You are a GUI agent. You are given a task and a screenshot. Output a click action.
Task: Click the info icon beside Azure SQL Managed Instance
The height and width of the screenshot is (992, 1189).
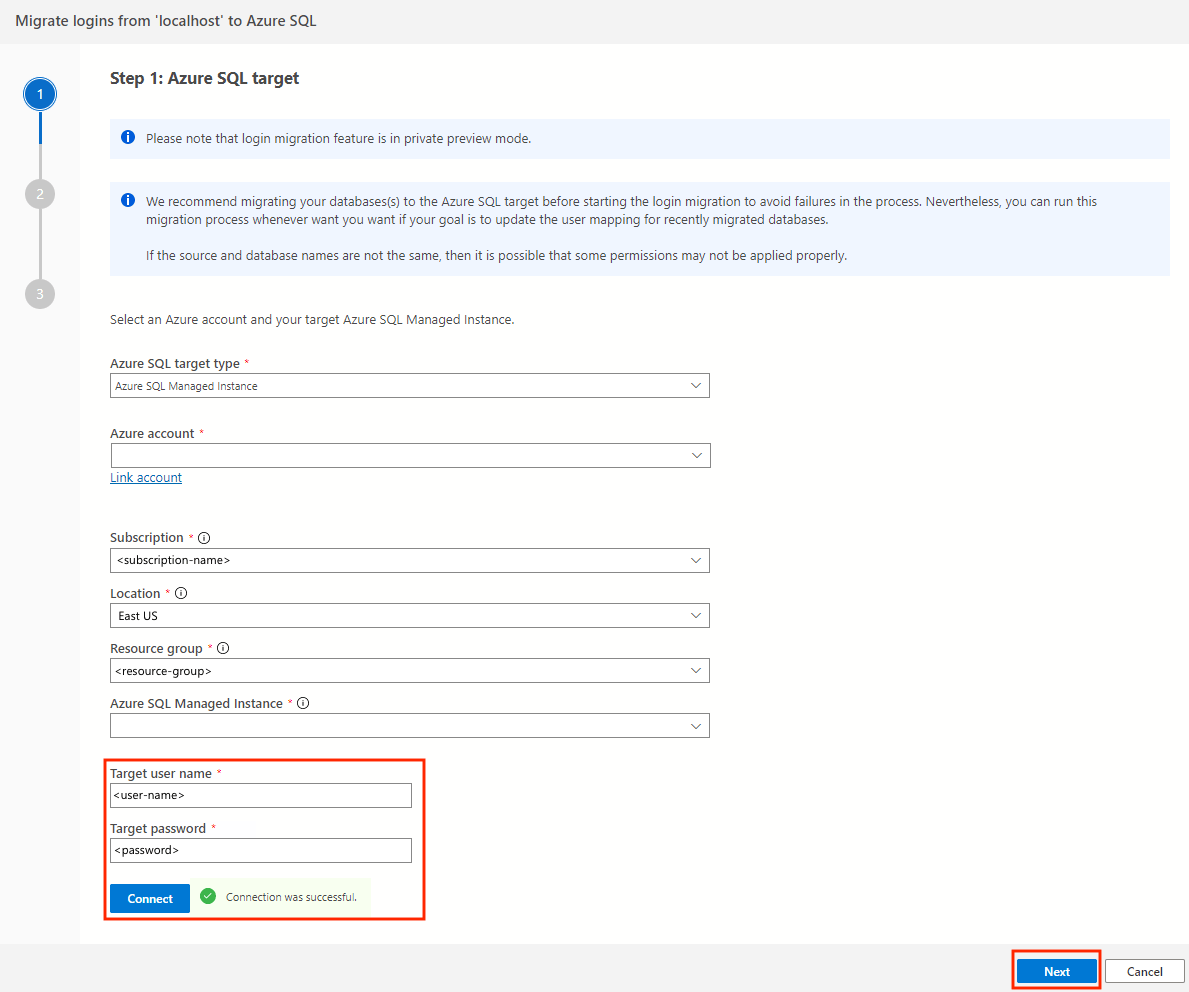(302, 702)
